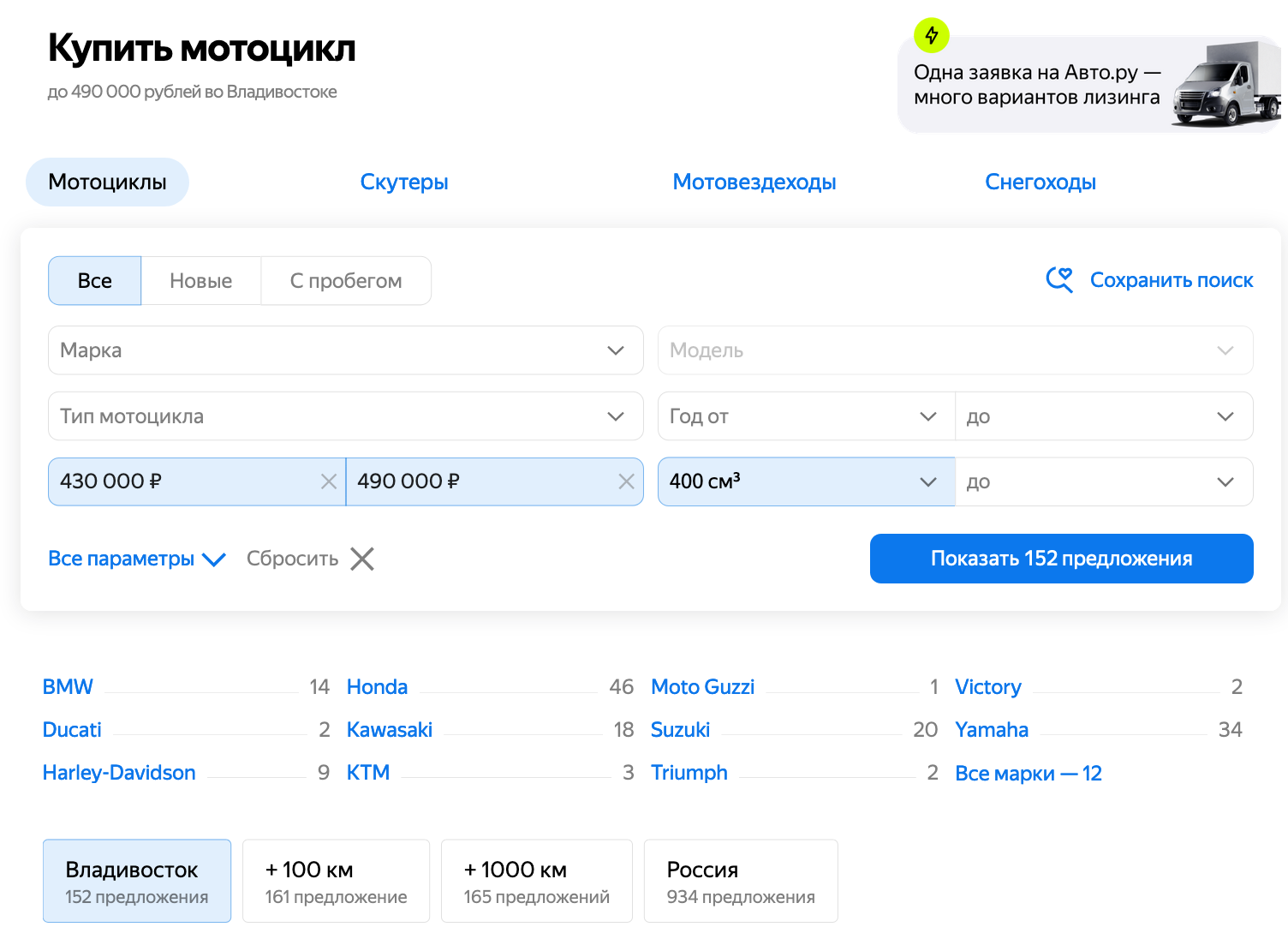Screen dimensions: 1288x933
Task: Open the Honda brand link
Action: coord(377,687)
